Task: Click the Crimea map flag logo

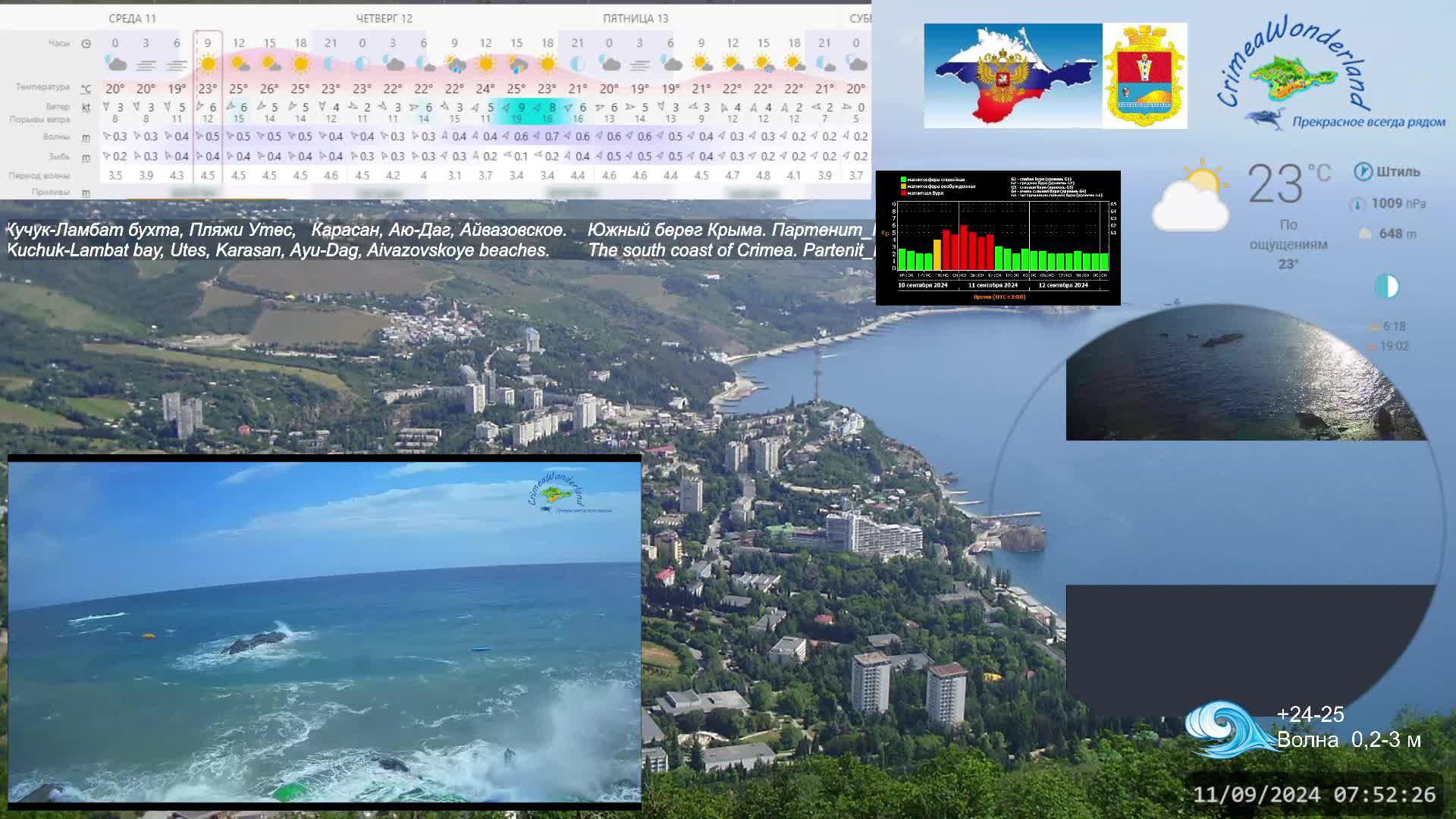Action: [1013, 76]
